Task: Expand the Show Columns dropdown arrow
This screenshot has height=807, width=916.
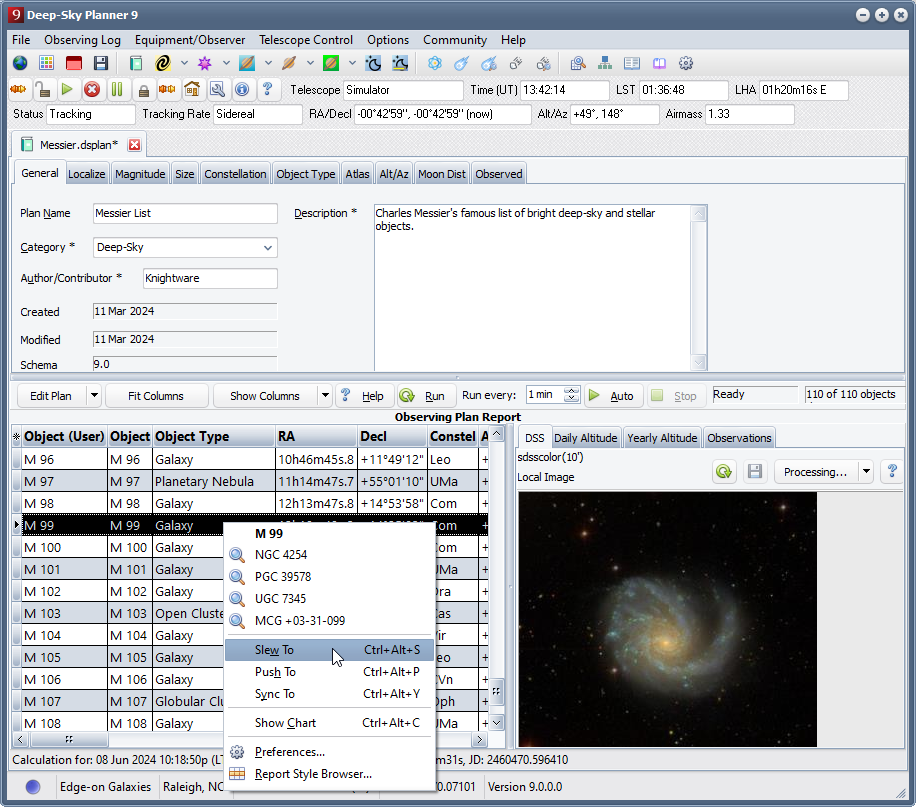Action: point(325,396)
